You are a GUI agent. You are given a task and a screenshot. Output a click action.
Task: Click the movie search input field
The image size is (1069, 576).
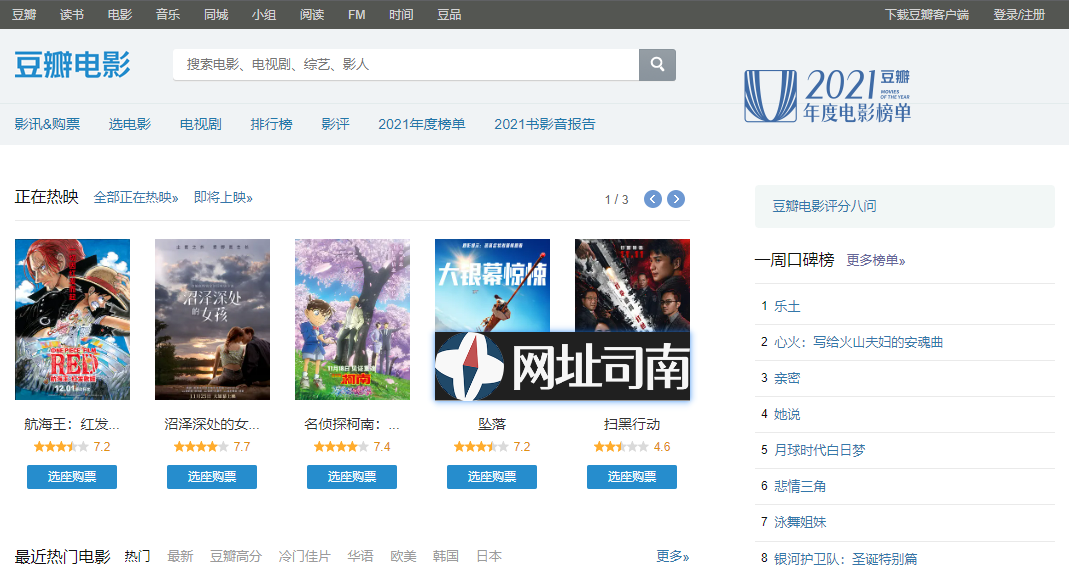(x=405, y=64)
